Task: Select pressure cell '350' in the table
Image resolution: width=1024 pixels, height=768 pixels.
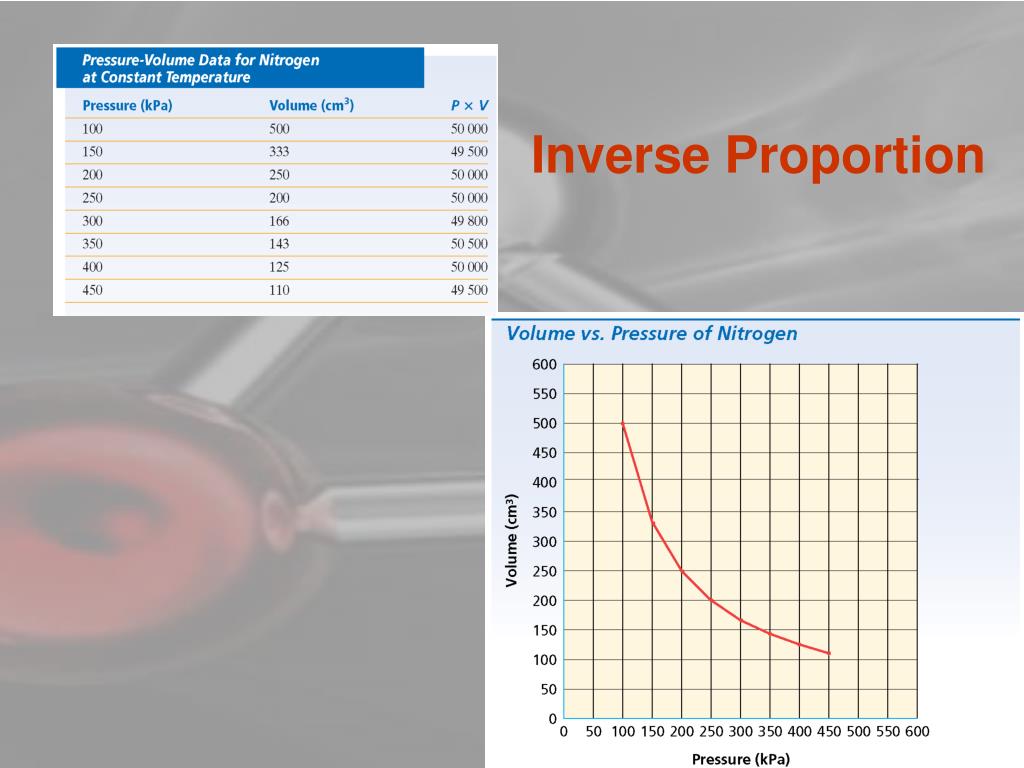Action: pyautogui.click(x=92, y=244)
